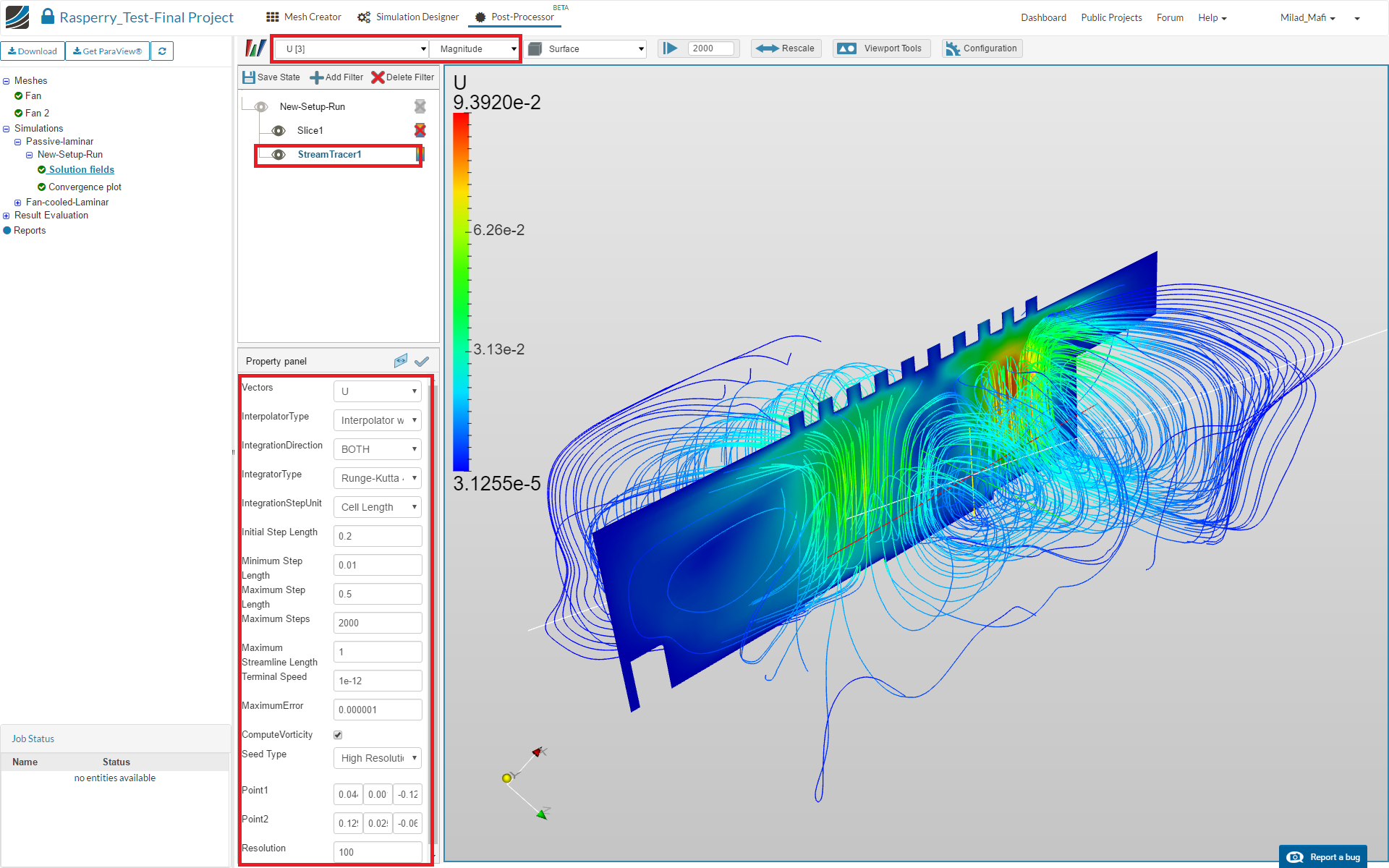Open the IntegrationDirection BOTH dropdown
The height and width of the screenshot is (868, 1389).
[x=377, y=449]
